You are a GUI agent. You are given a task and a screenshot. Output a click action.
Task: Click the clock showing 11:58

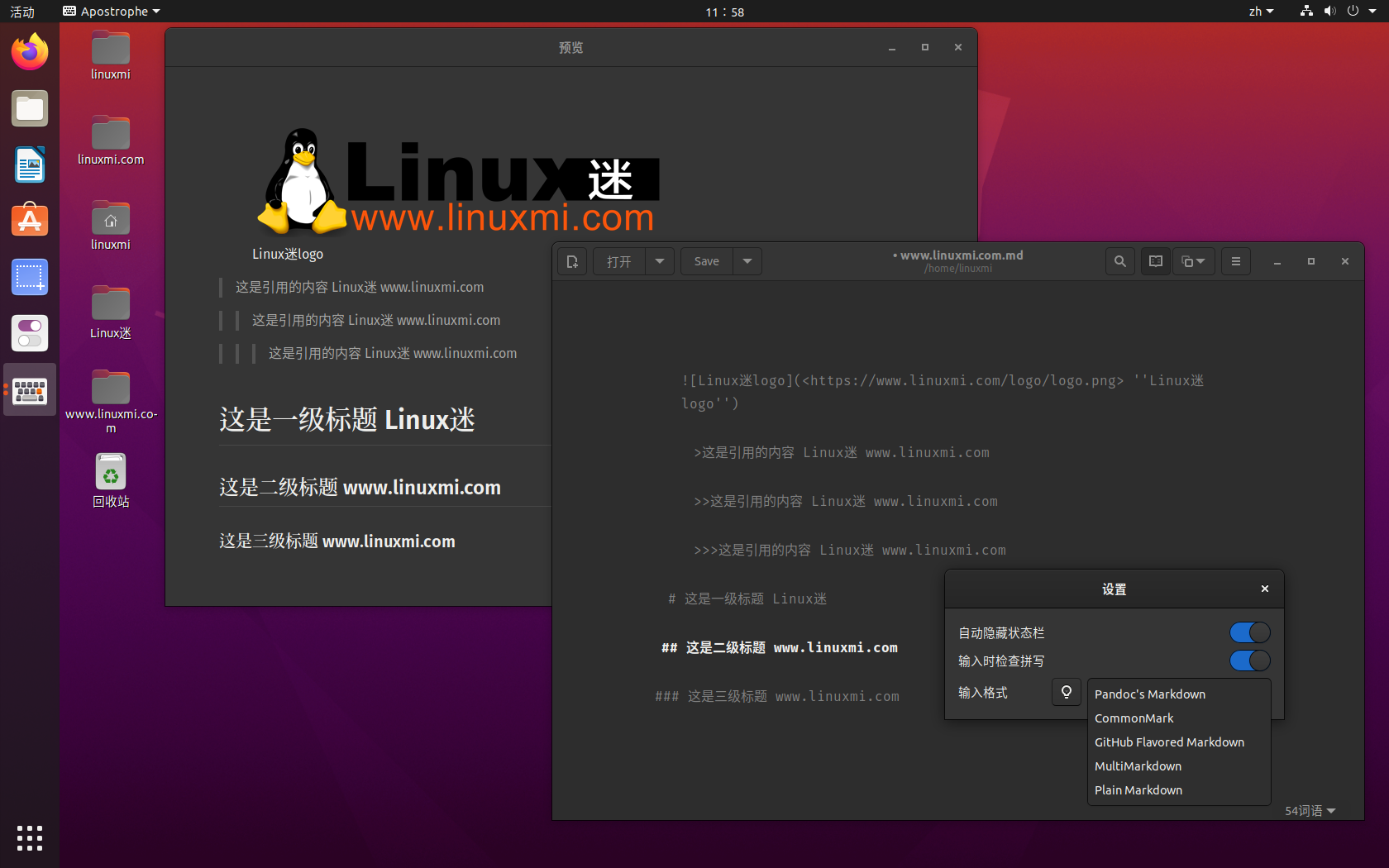point(725,12)
